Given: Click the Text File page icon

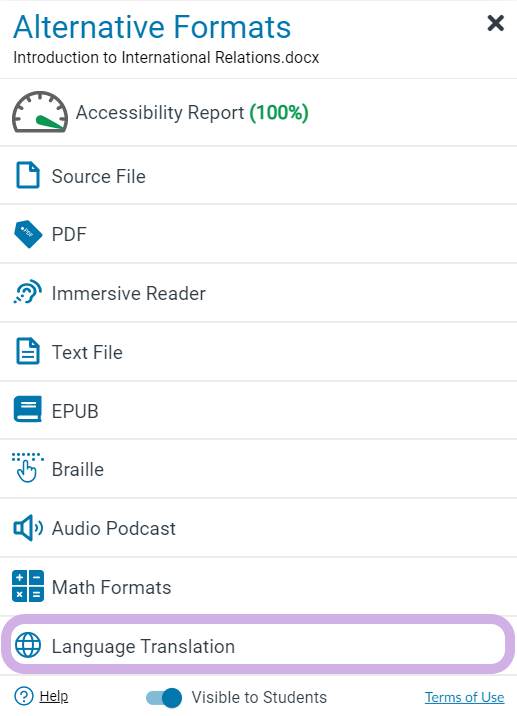Looking at the screenshot, I should (x=28, y=351).
